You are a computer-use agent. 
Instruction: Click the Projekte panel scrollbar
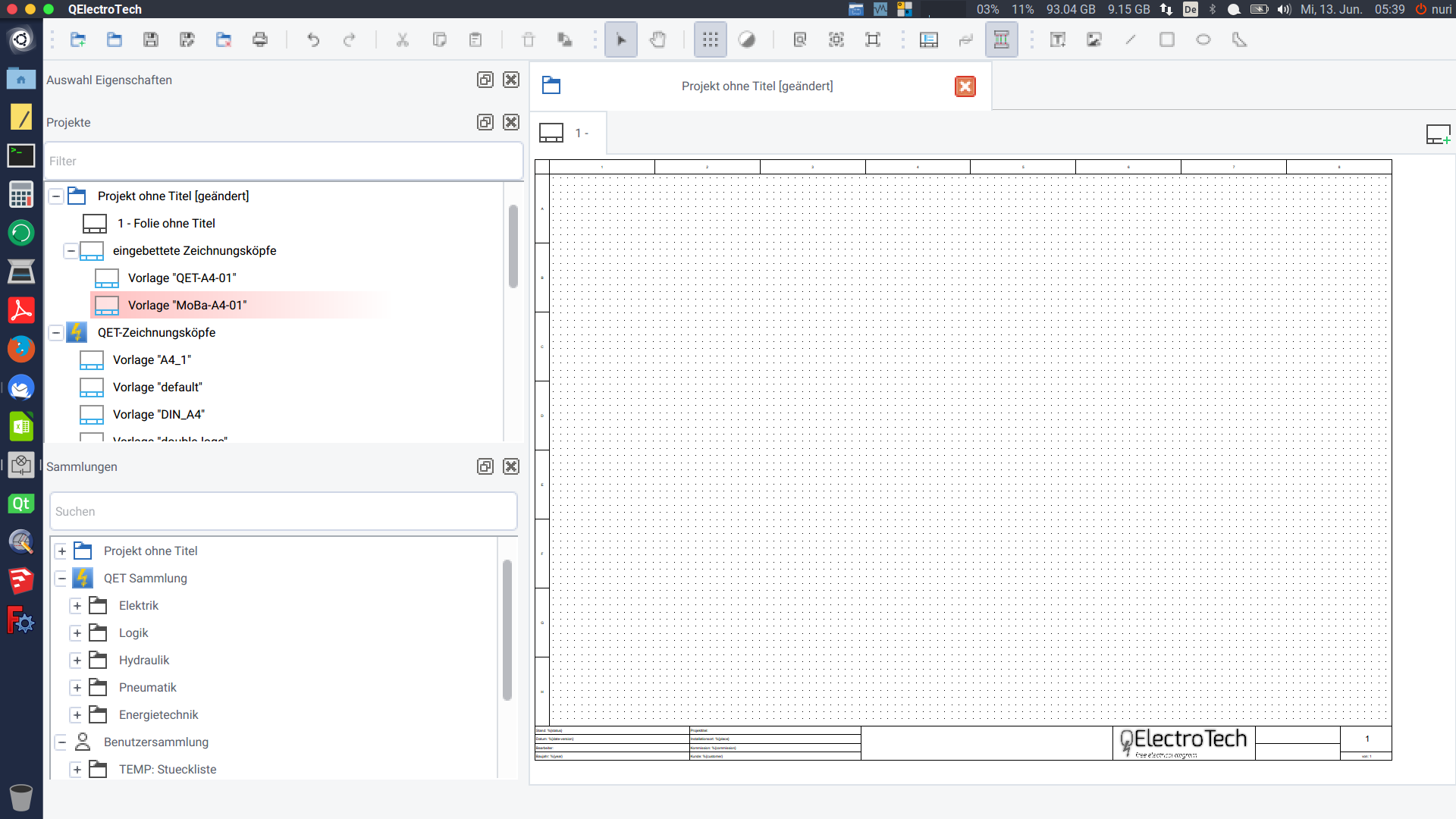[x=513, y=246]
